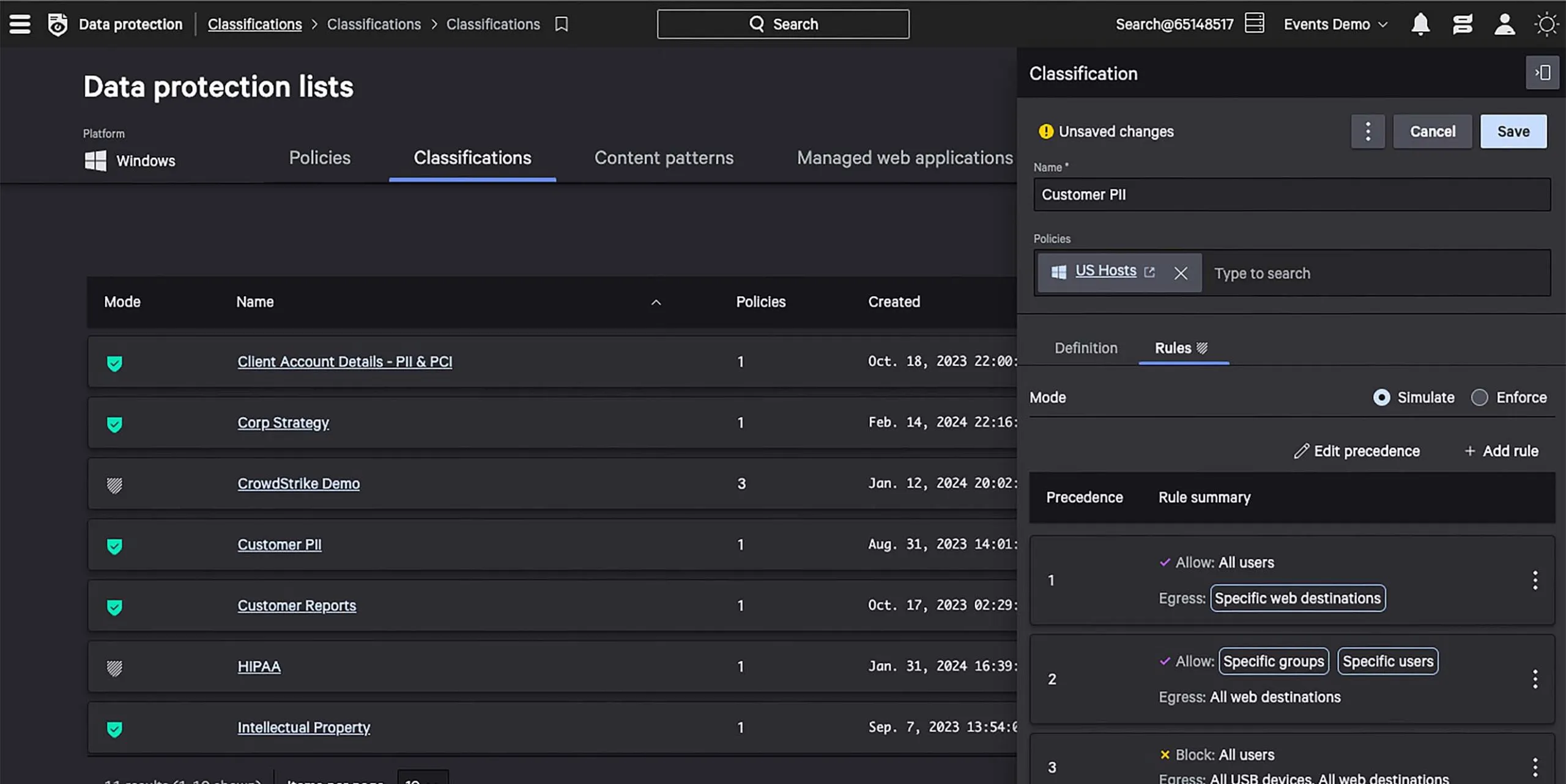The width and height of the screenshot is (1566, 784).
Task: Open the messages icon beside the bell
Action: (x=1463, y=24)
